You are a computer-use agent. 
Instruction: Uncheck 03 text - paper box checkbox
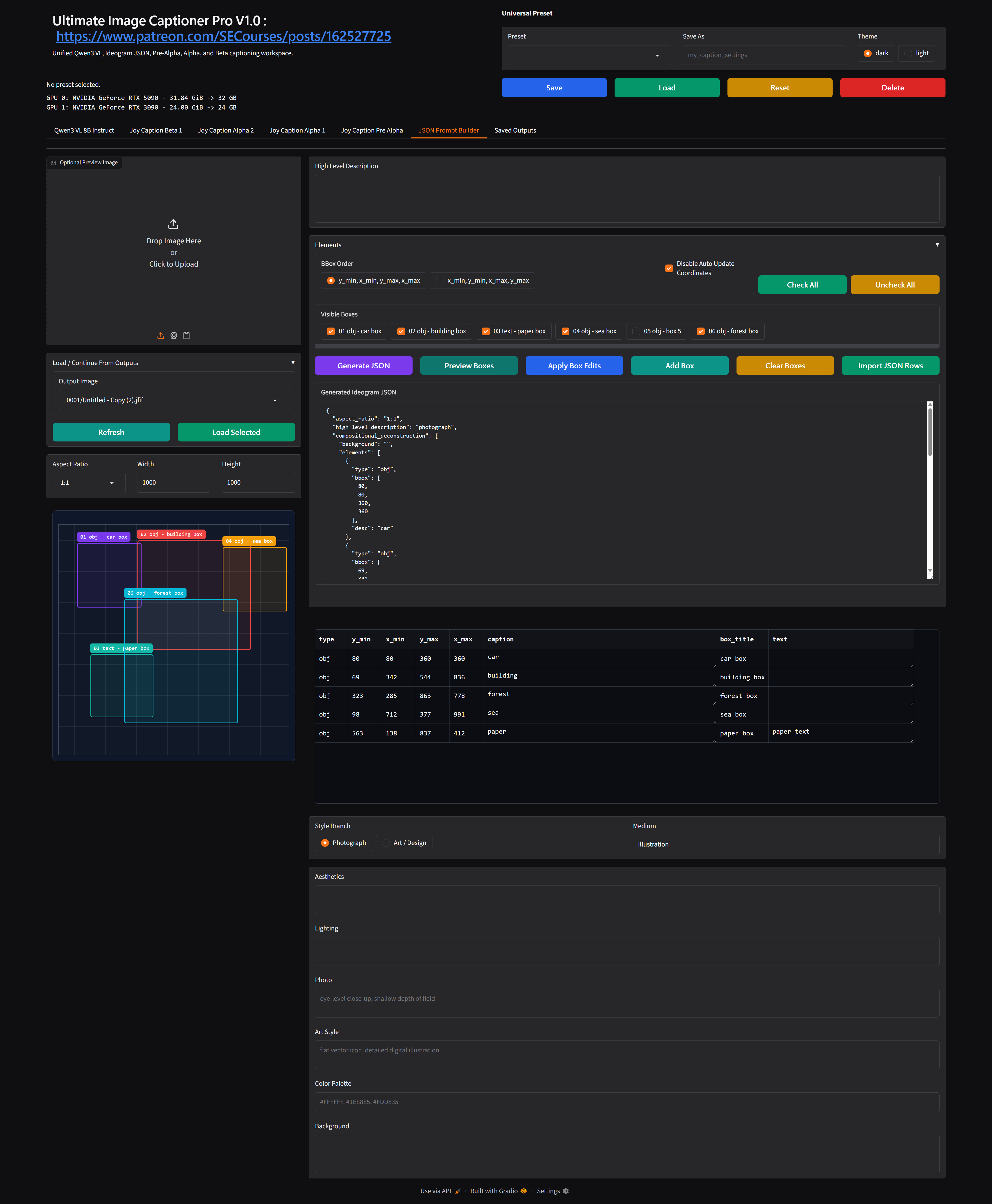(486, 331)
